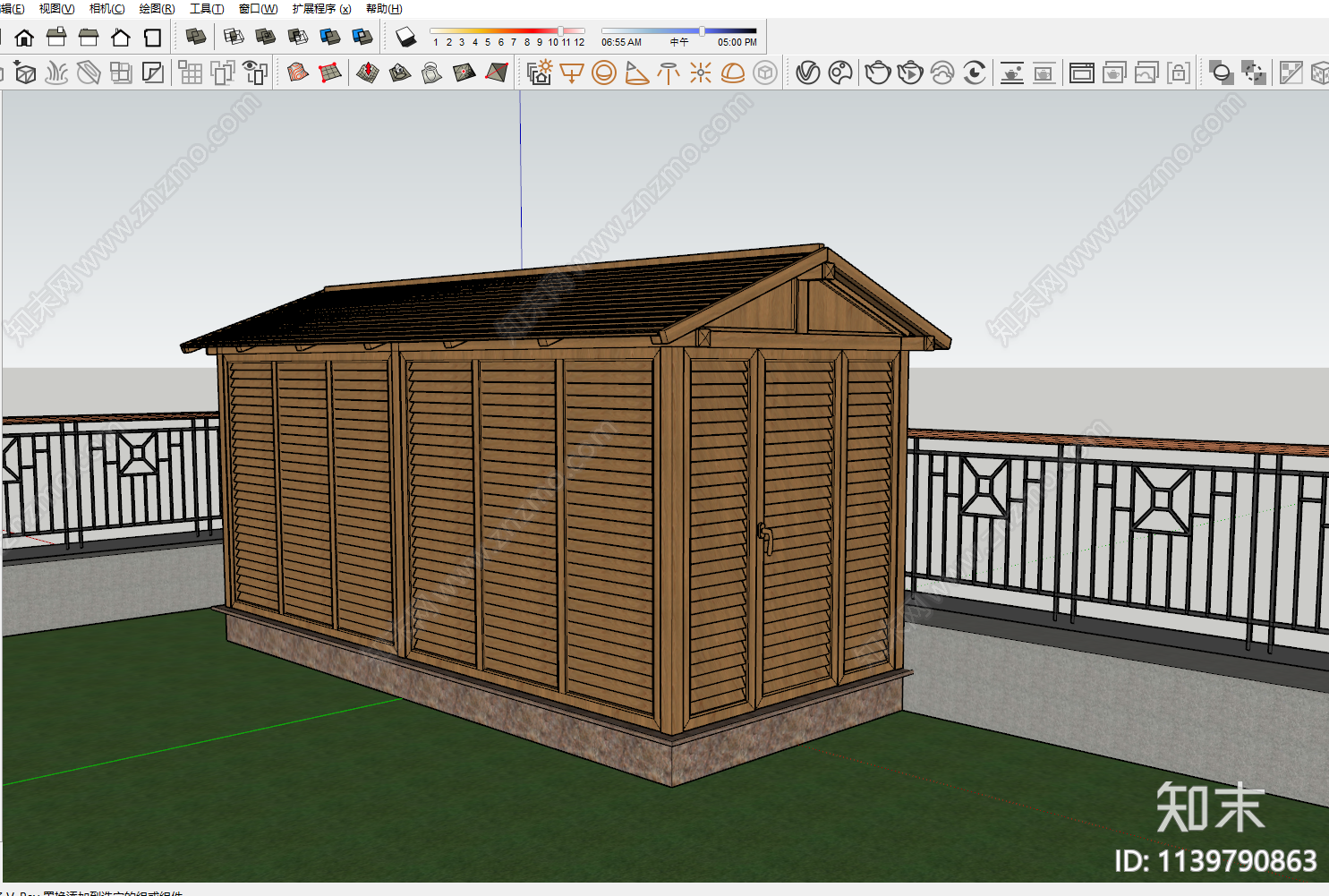Select the Sandbox Drape tool
1329x896 pixels.
(x=431, y=73)
